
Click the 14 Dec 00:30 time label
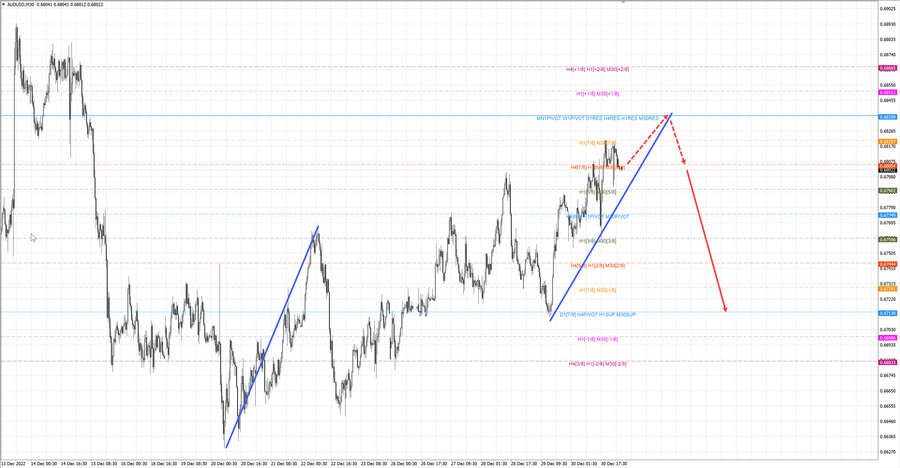click(x=43, y=463)
